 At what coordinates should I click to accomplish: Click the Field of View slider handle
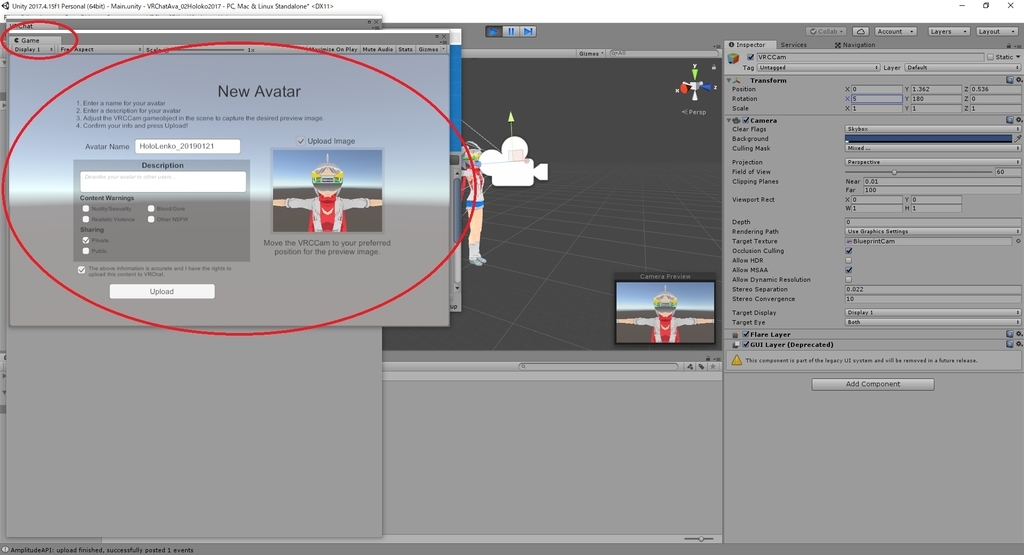(x=894, y=172)
